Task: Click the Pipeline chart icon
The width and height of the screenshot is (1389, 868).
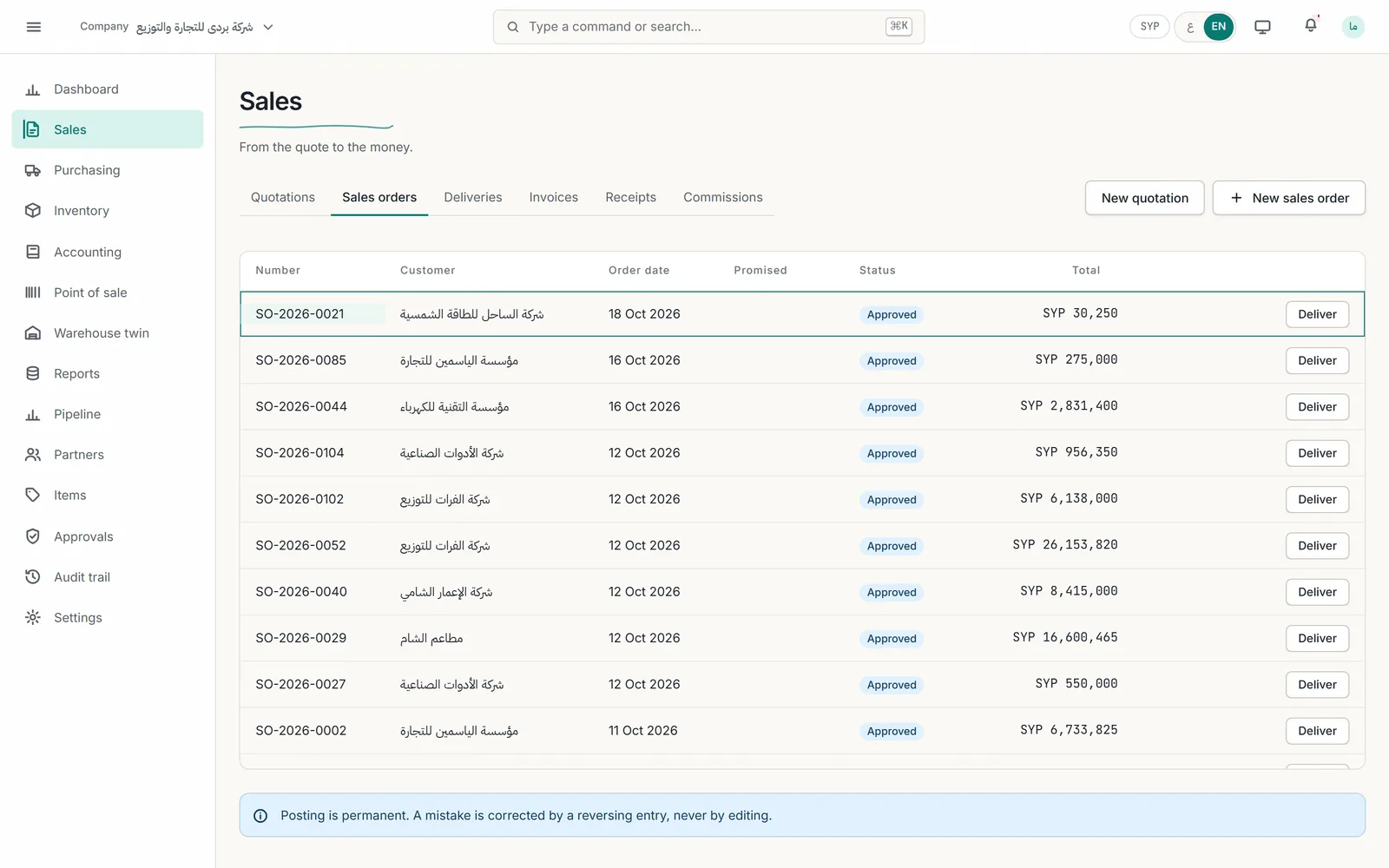Action: click(33, 414)
